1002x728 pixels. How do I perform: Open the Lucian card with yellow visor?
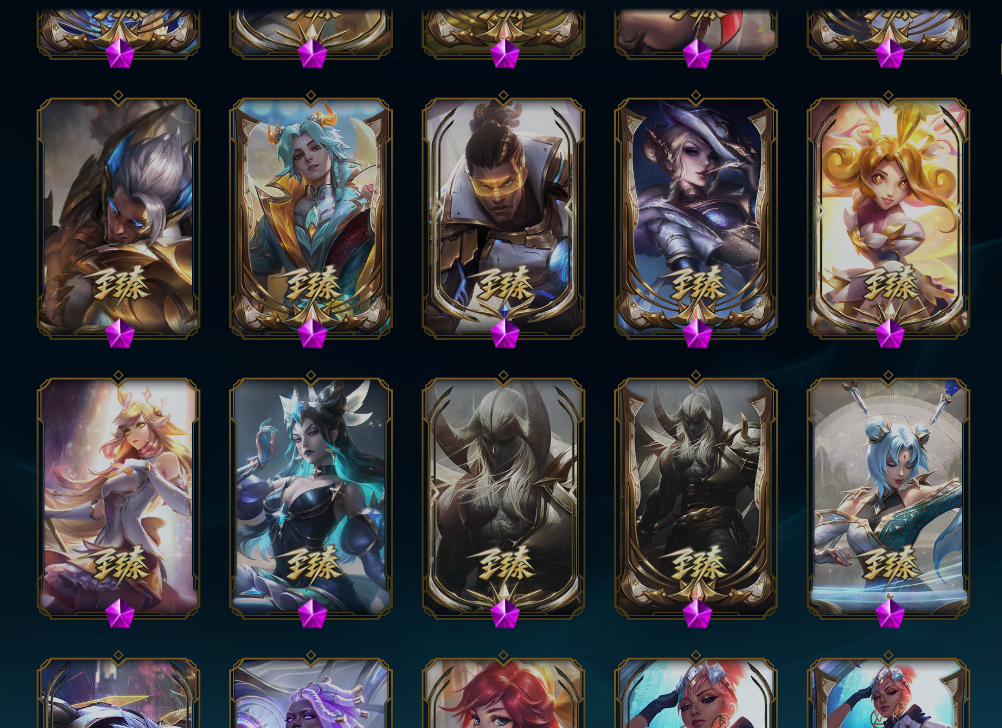pos(504,217)
